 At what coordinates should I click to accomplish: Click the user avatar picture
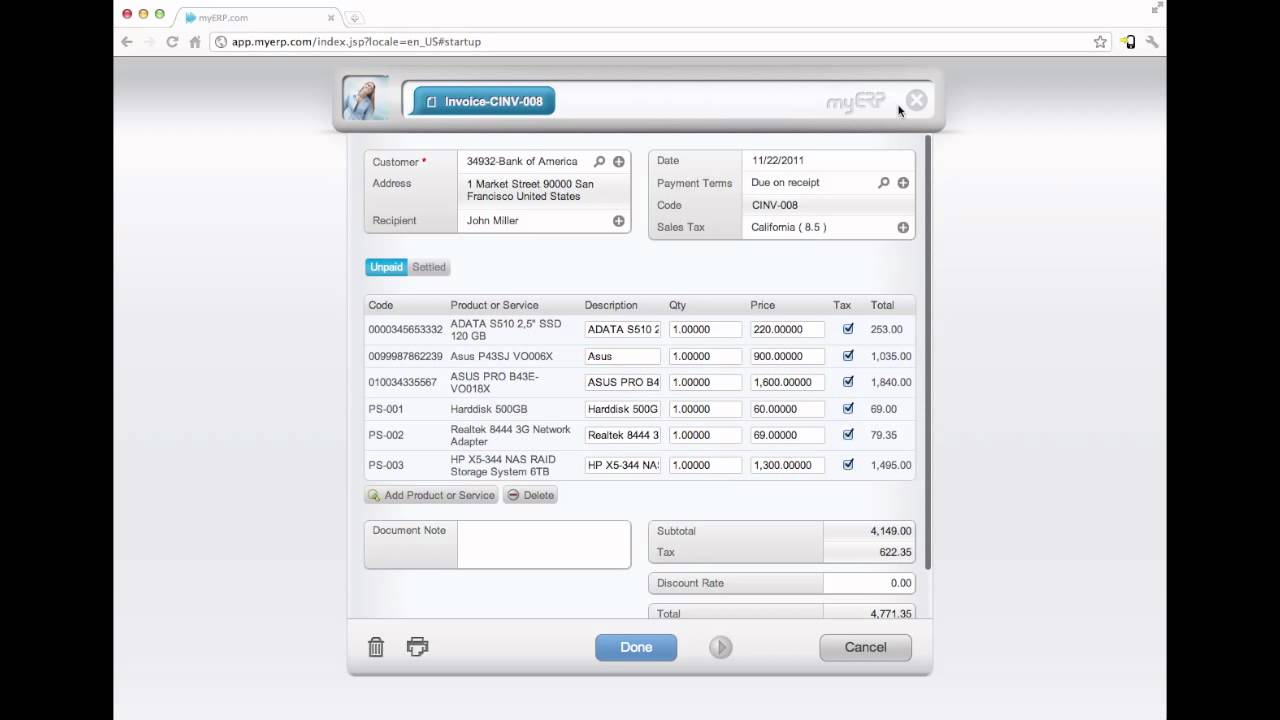(365, 99)
